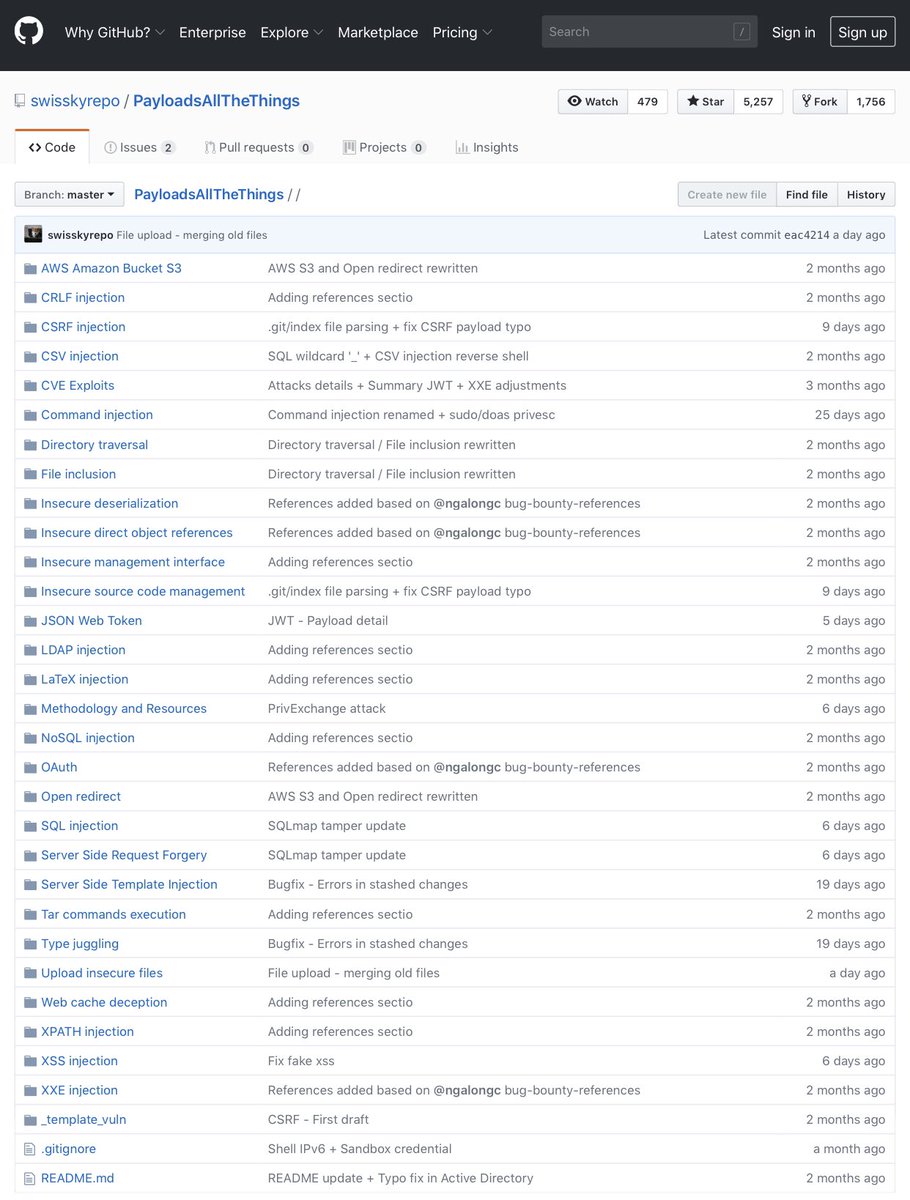Open the 1,756 forks count
The width and height of the screenshot is (910, 1200).
[x=871, y=101]
